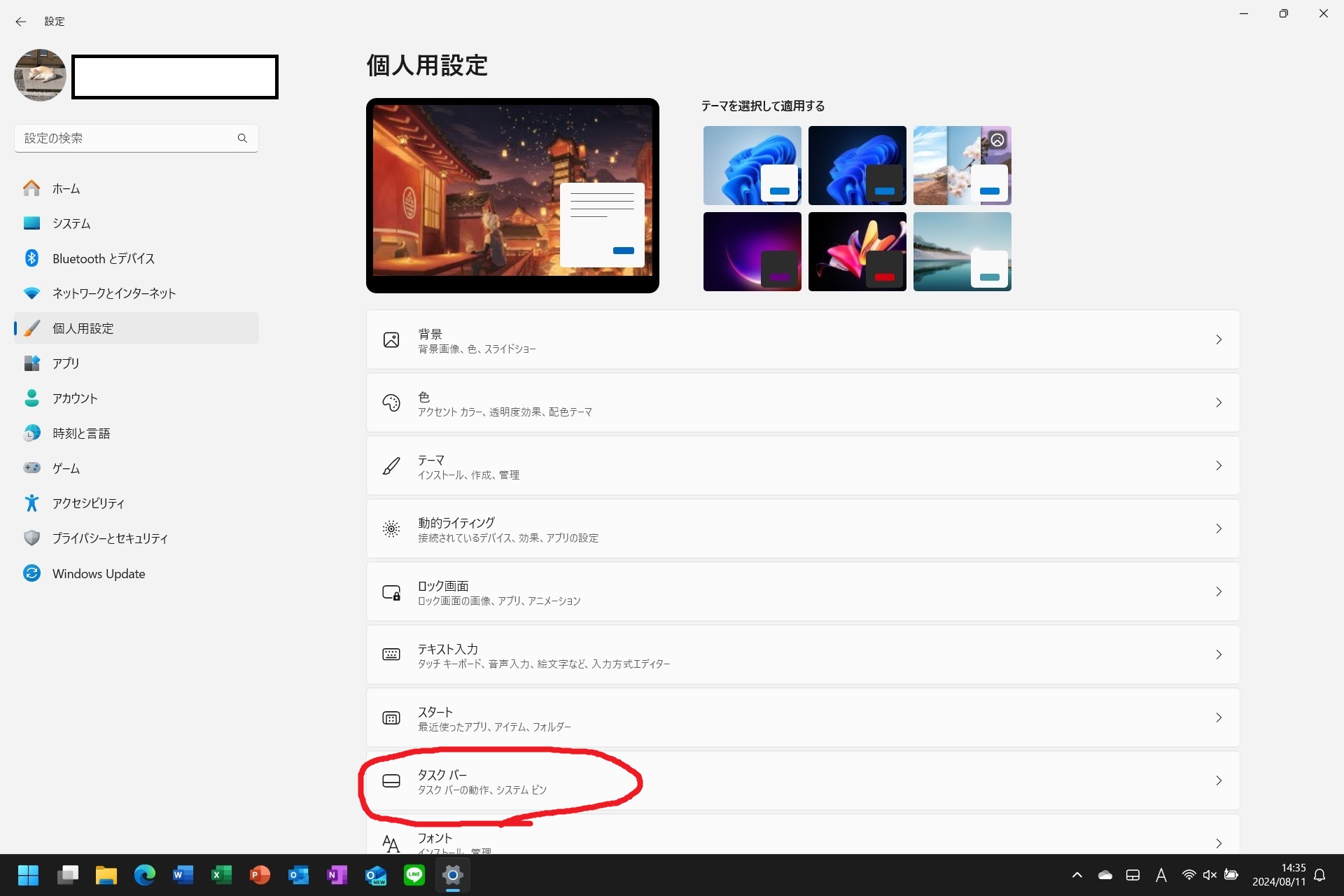1344x896 pixels.
Task: Toggle the muted volume tray icon
Action: (x=1210, y=875)
